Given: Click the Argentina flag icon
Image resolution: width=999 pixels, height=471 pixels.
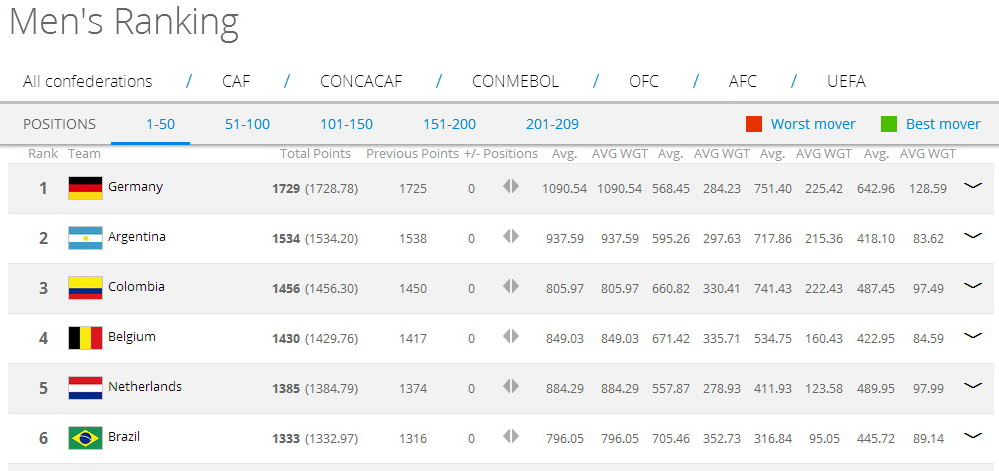Looking at the screenshot, I should click(85, 237).
